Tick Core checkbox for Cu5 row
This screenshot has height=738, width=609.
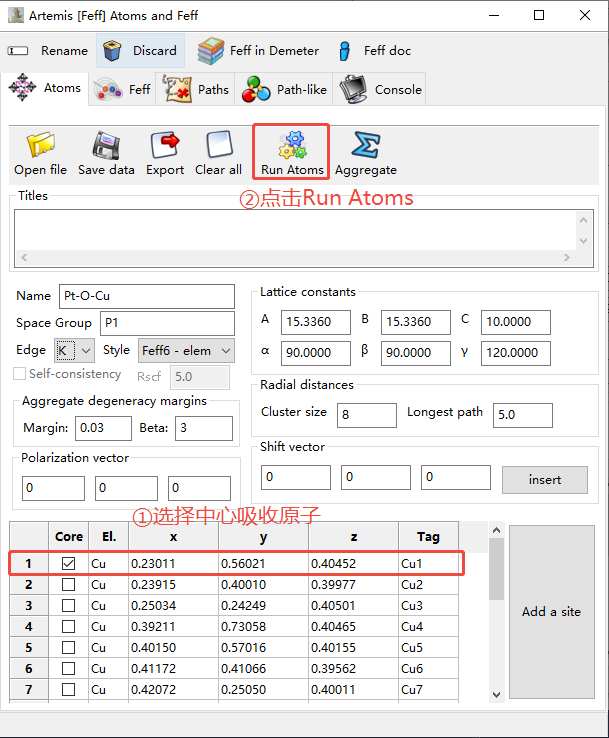(x=69, y=647)
